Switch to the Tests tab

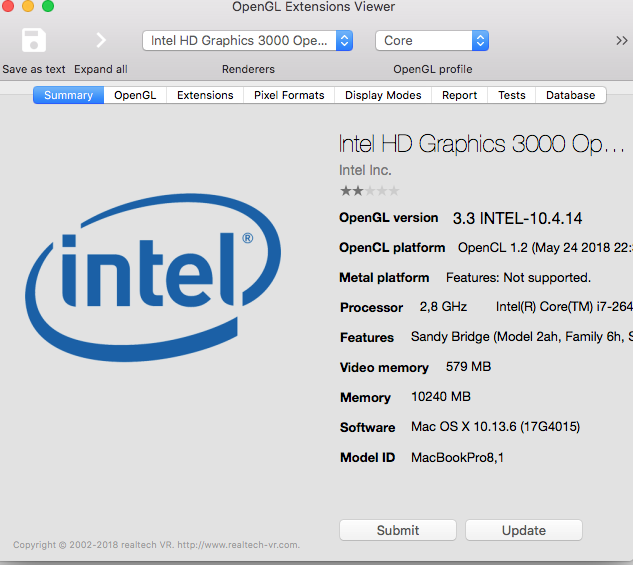(511, 95)
